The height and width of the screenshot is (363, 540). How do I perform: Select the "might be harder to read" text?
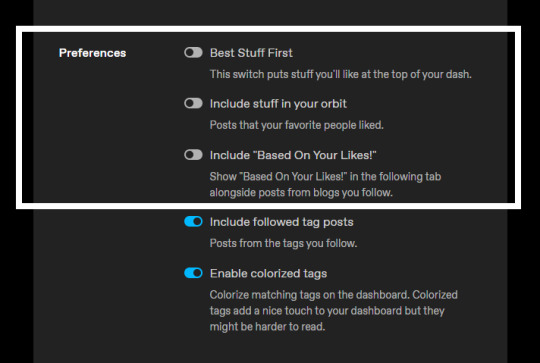(x=268, y=326)
